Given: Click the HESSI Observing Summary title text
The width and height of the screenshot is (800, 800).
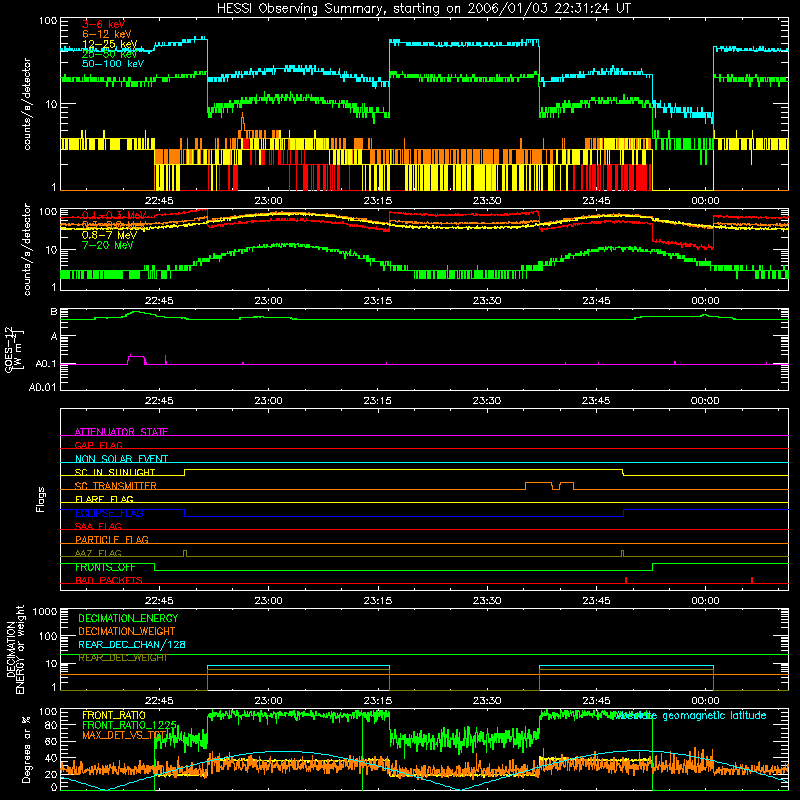Looking at the screenshot, I should [423, 9].
